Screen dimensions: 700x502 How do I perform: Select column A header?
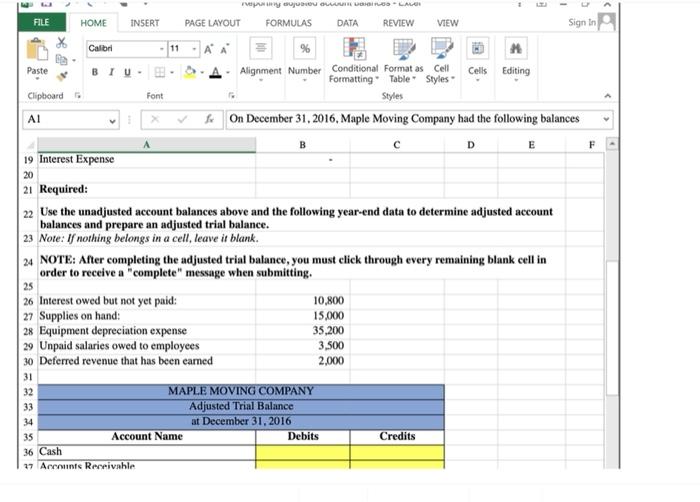pyautogui.click(x=146, y=145)
